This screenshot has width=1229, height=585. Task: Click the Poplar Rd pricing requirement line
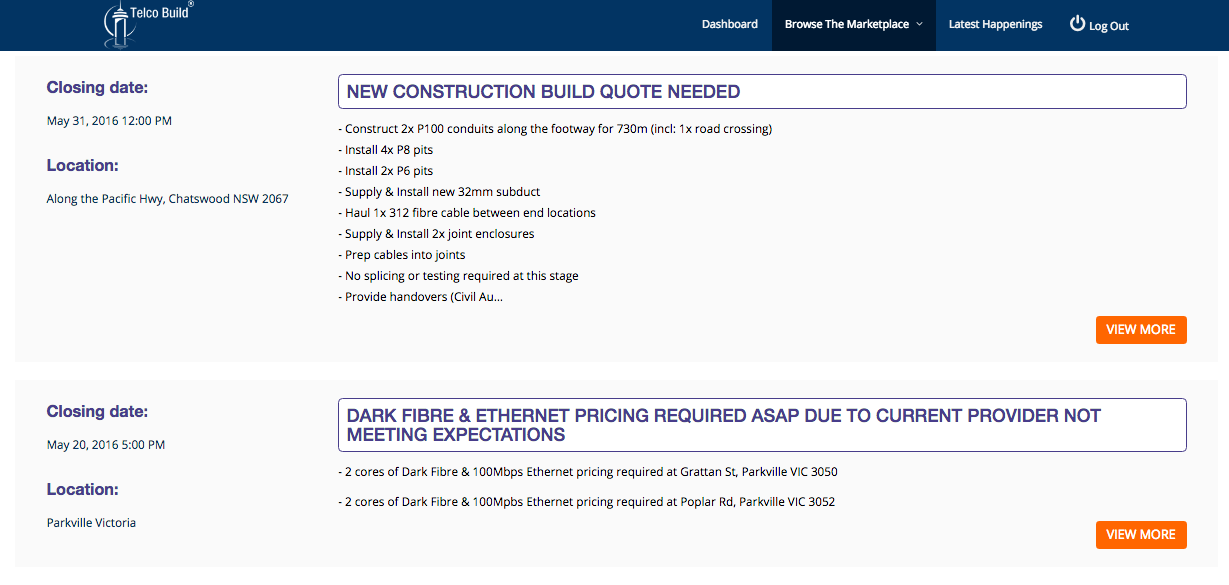point(587,502)
